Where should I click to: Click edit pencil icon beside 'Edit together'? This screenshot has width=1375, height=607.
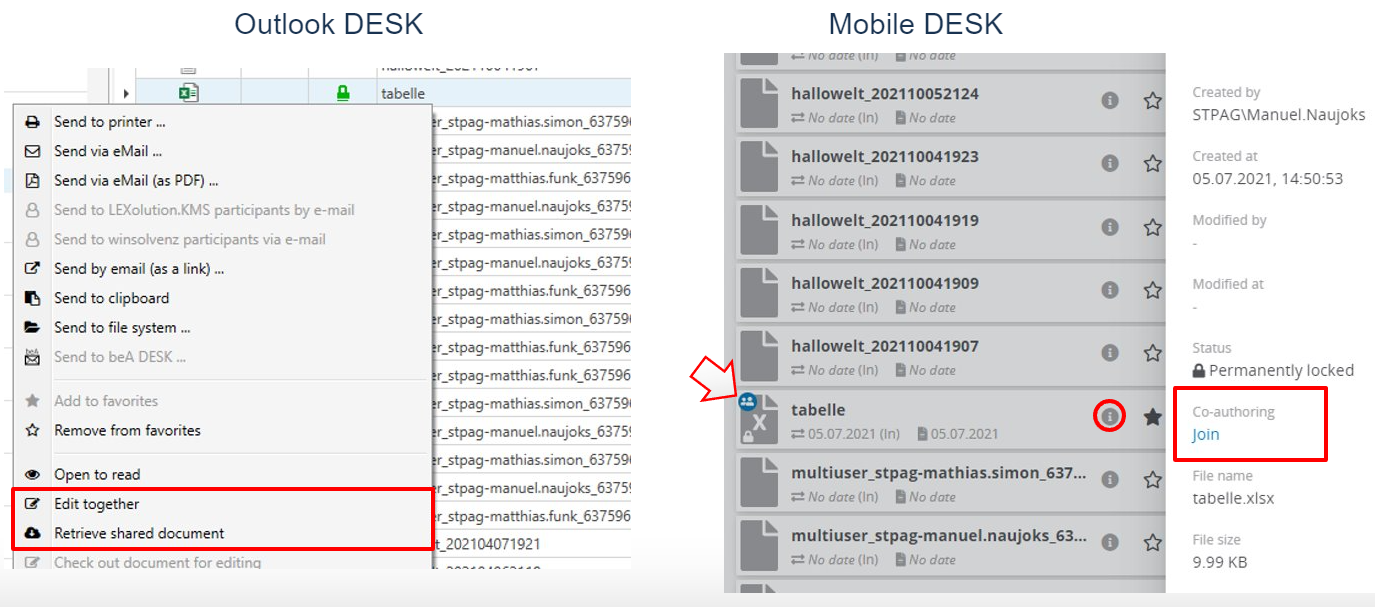click(x=32, y=504)
